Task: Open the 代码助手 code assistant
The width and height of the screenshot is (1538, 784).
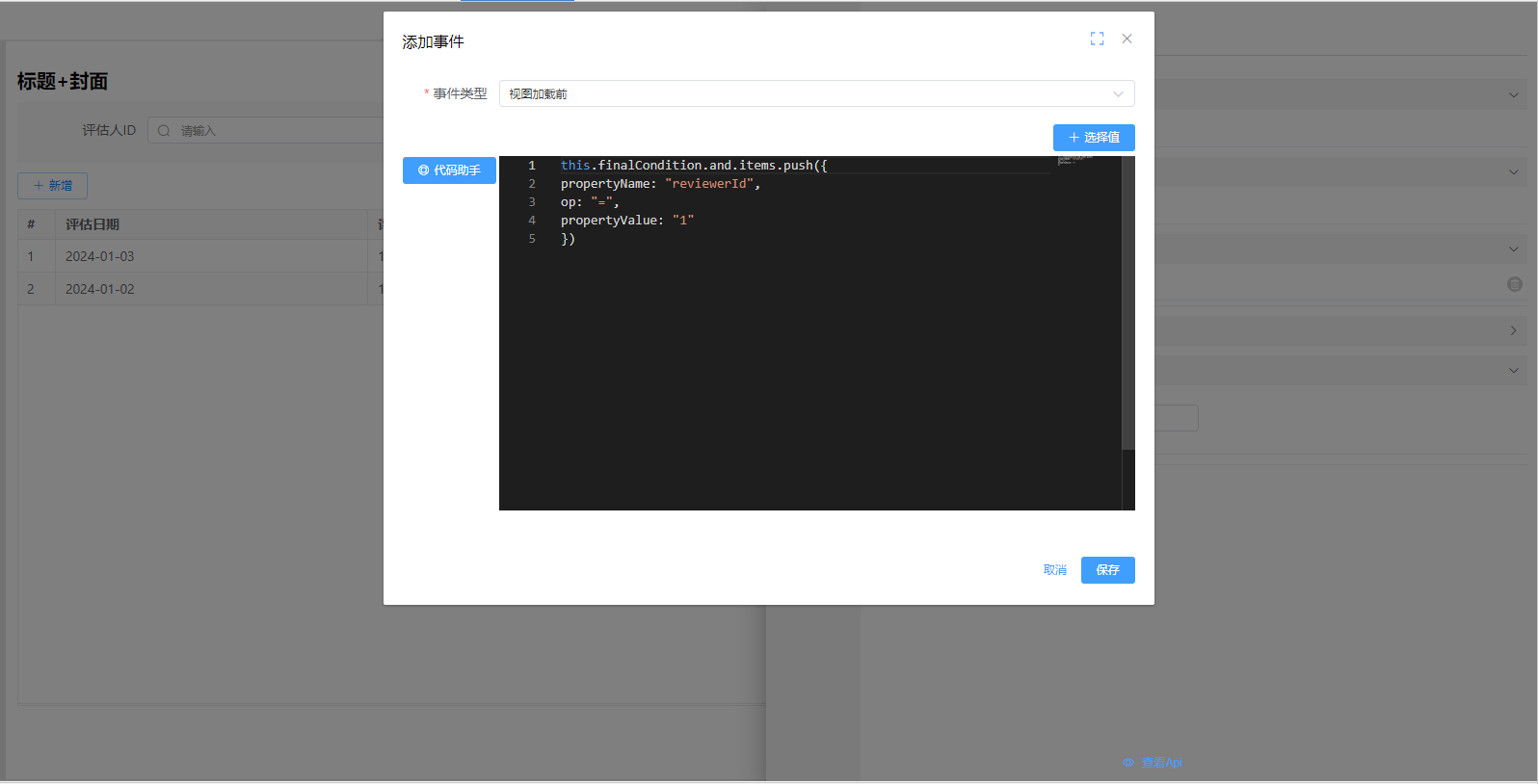Action: coord(449,170)
